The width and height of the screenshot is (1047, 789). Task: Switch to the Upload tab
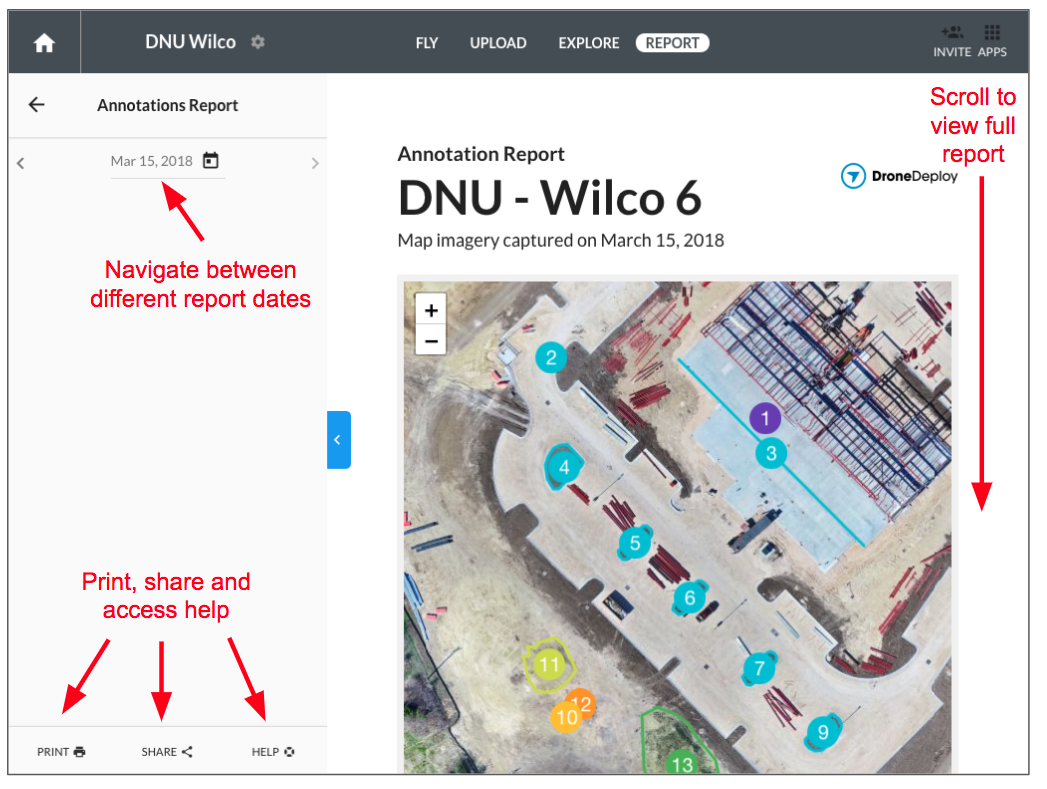498,43
